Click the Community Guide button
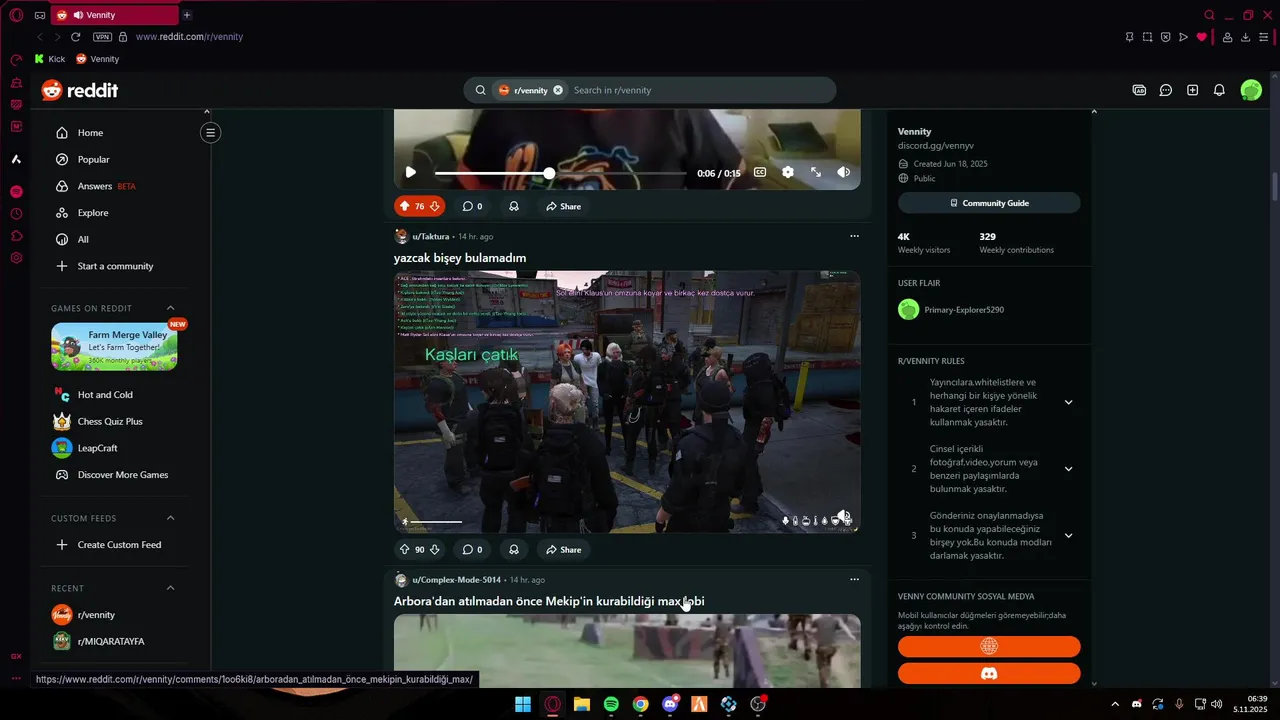1280x720 pixels. tap(989, 203)
